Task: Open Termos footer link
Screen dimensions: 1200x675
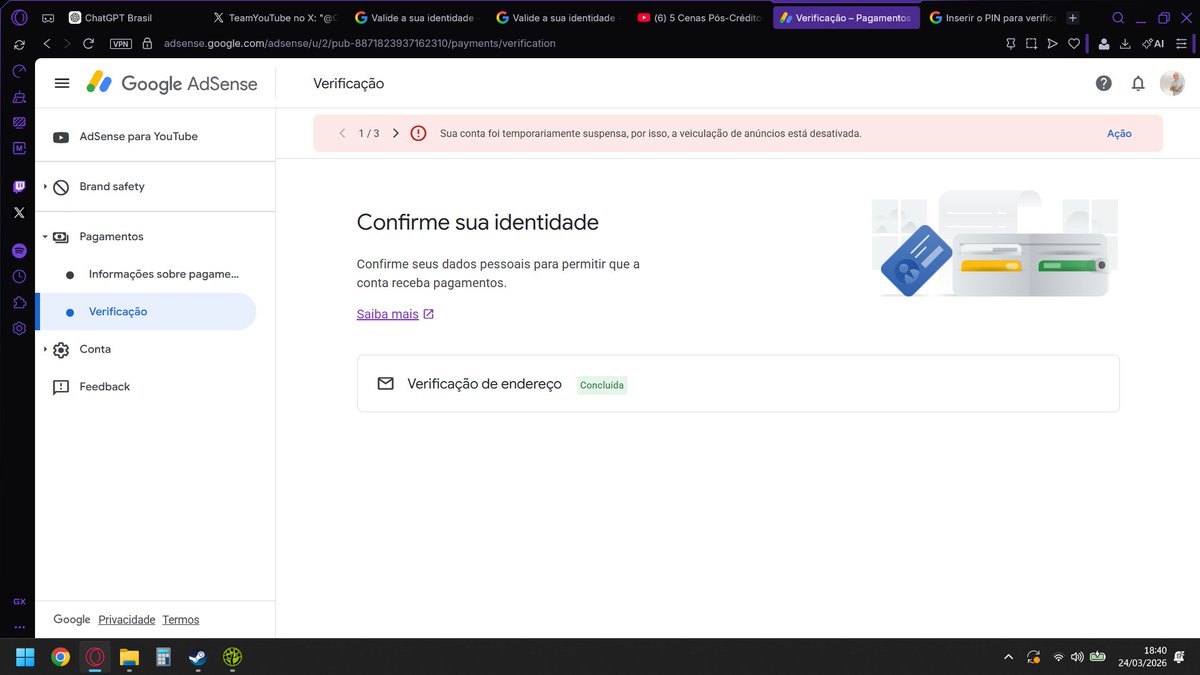Action: (x=181, y=620)
